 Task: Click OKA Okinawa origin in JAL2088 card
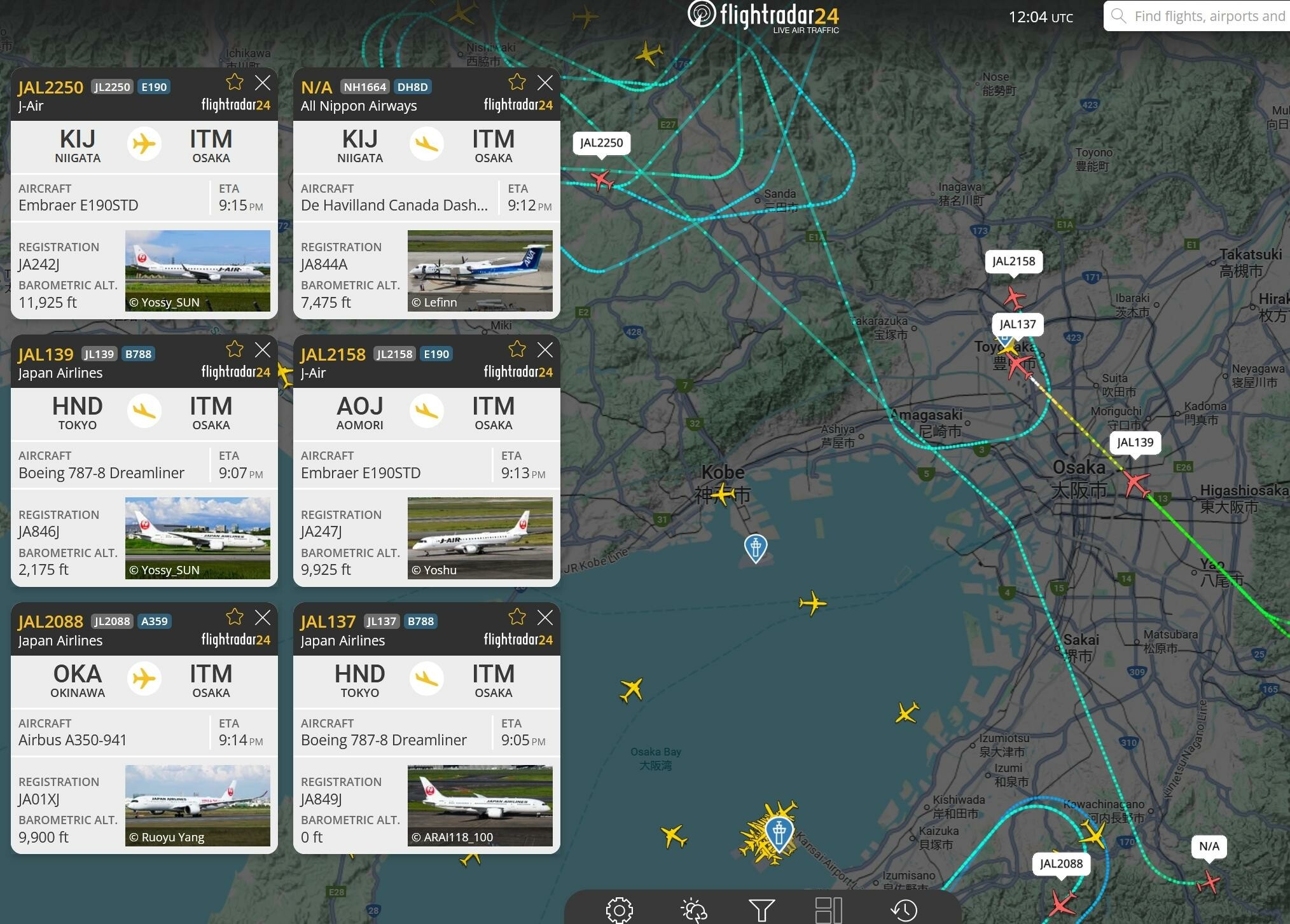coord(78,680)
